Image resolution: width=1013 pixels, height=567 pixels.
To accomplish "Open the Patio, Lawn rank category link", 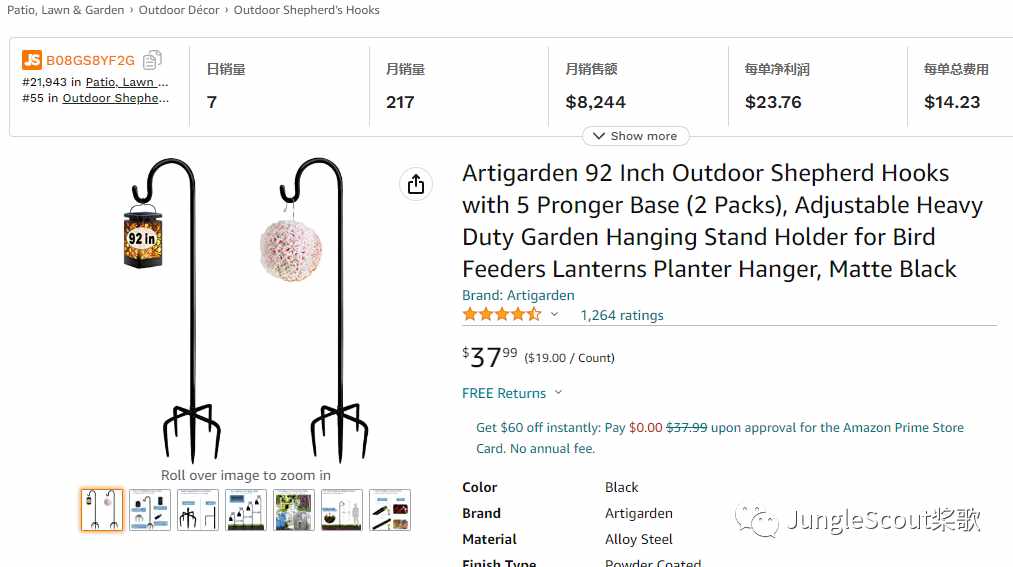I will (127, 82).
